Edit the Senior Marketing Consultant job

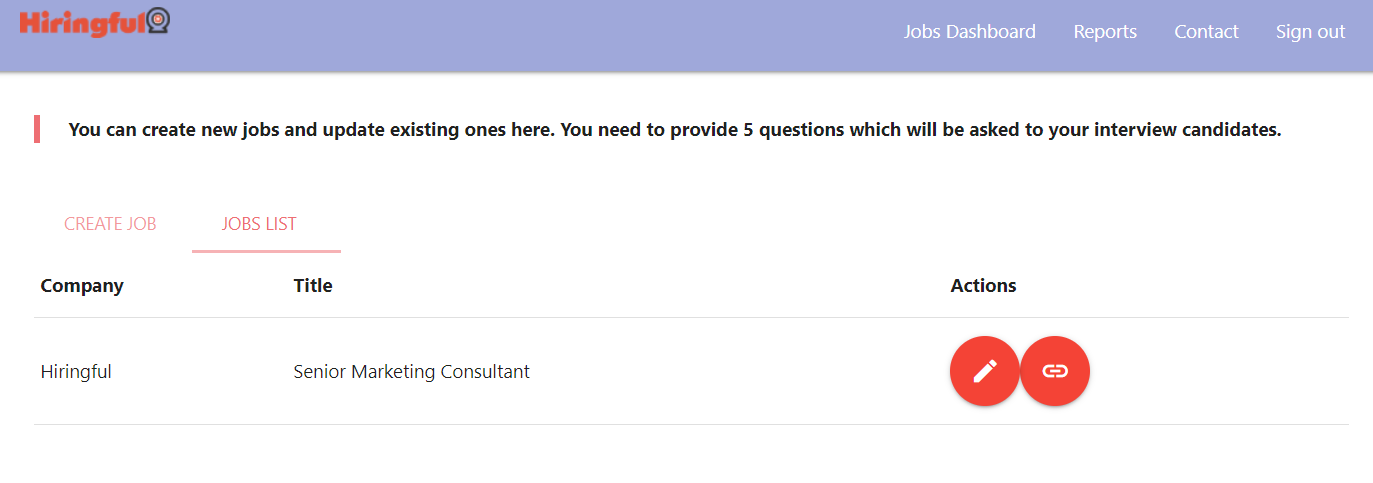pyautogui.click(x=984, y=372)
